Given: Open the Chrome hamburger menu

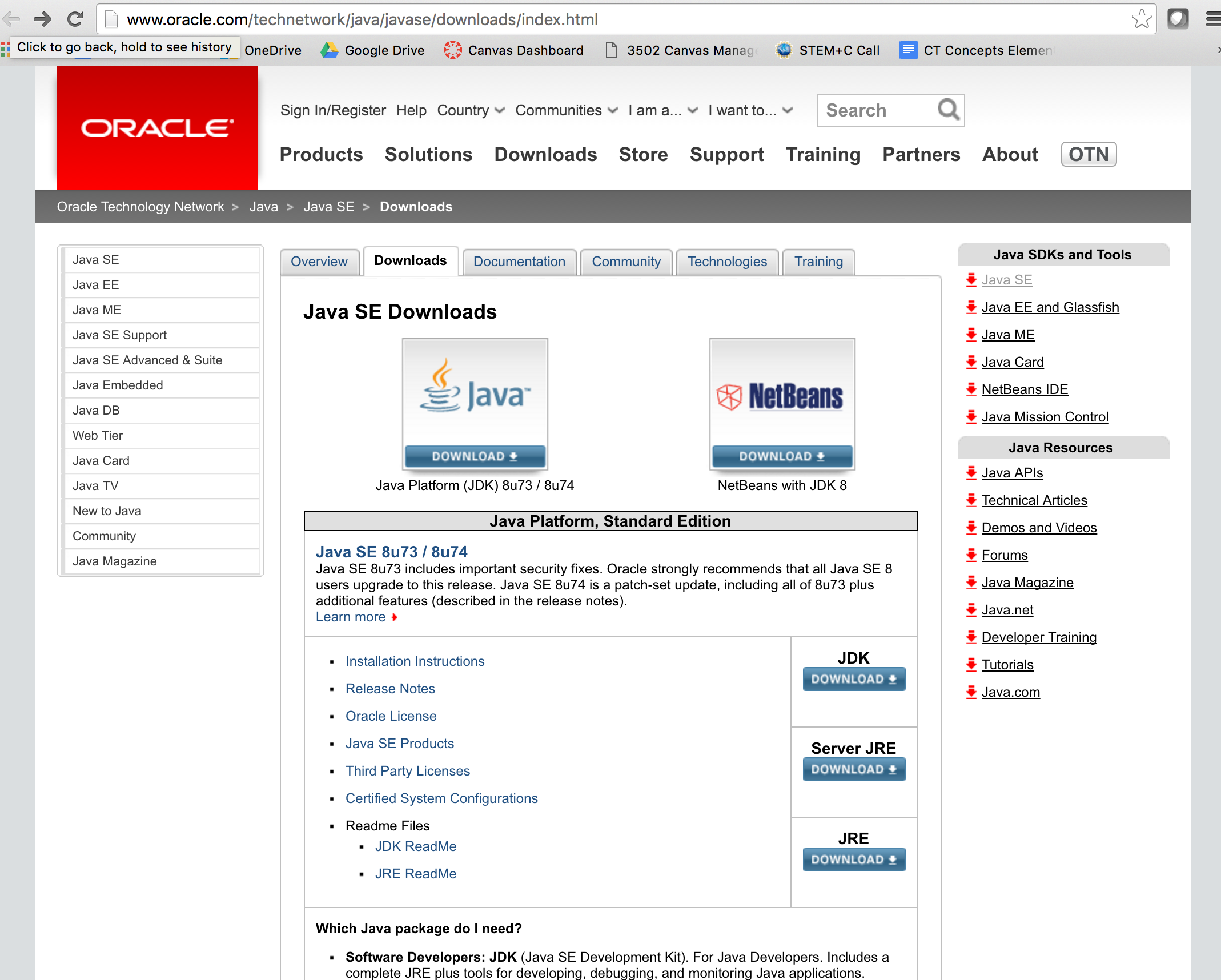Looking at the screenshot, I should point(1213,19).
